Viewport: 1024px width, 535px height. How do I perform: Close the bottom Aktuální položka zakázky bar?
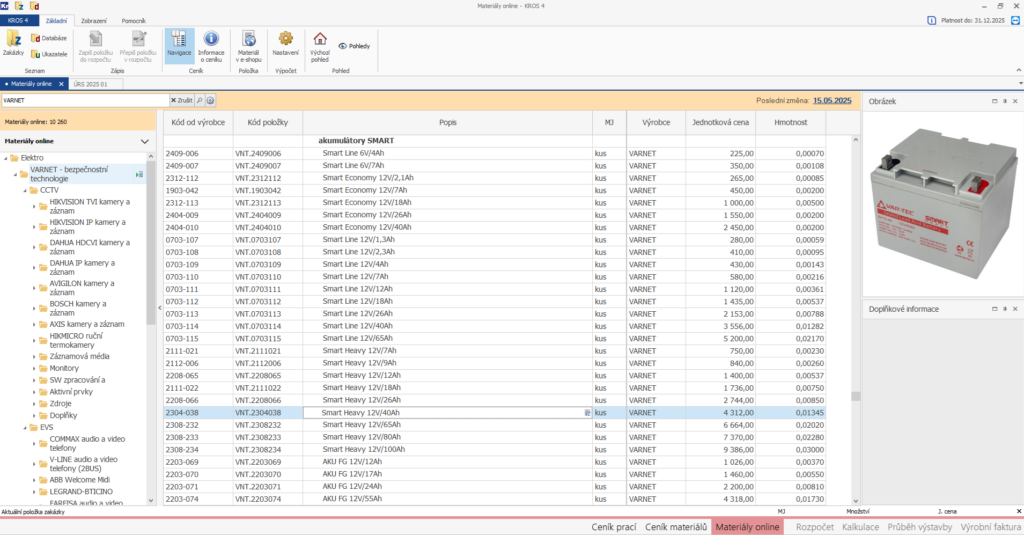pos(1019,511)
